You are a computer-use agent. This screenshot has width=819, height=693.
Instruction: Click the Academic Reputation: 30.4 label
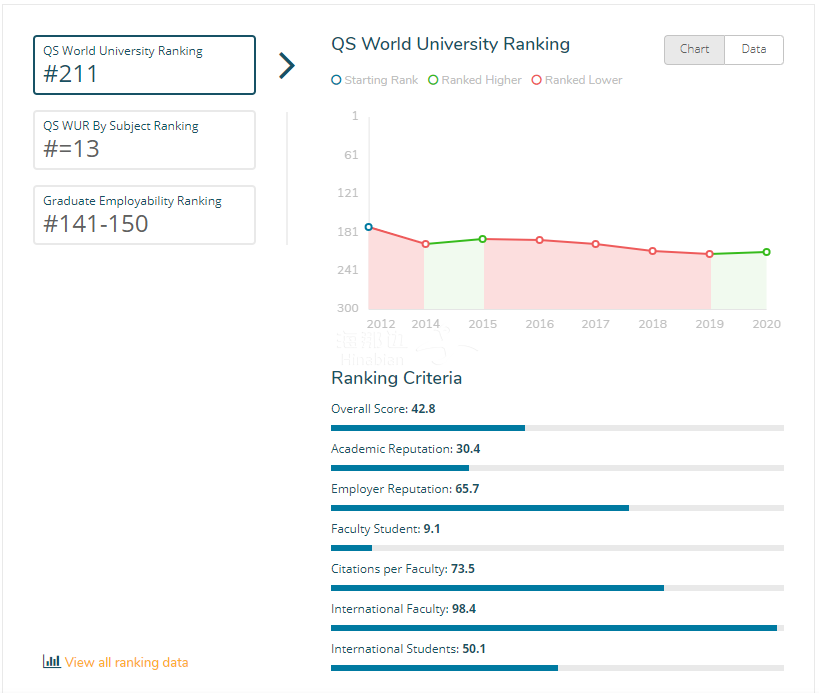click(x=406, y=449)
